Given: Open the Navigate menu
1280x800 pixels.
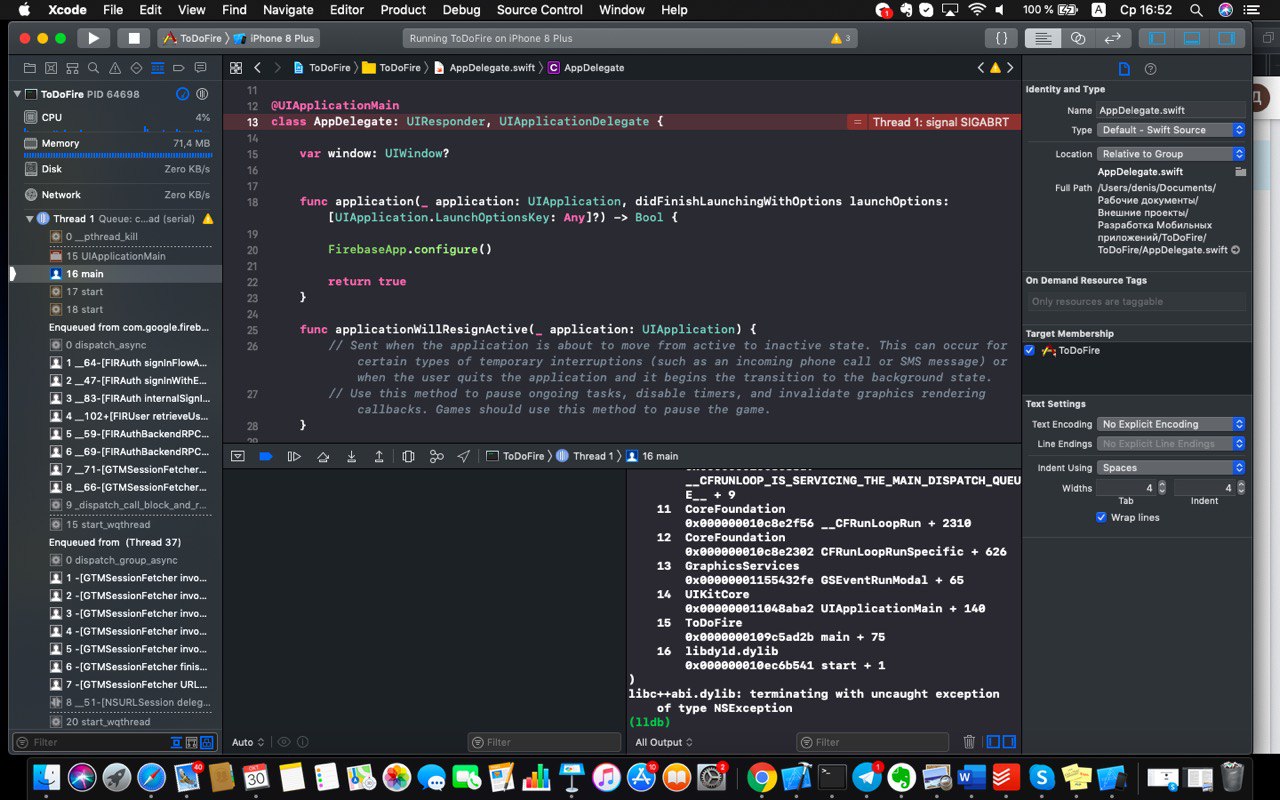Looking at the screenshot, I should (x=288, y=10).
